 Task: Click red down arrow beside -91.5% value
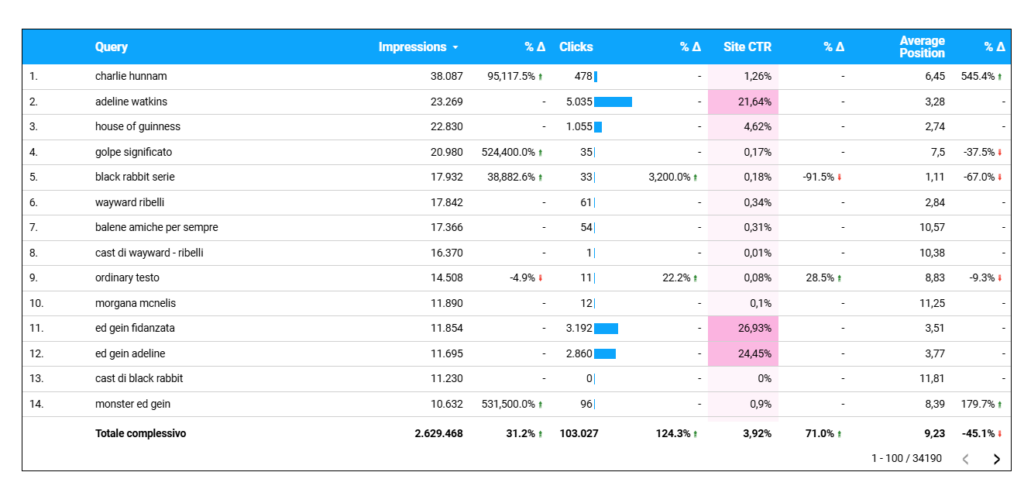point(841,177)
